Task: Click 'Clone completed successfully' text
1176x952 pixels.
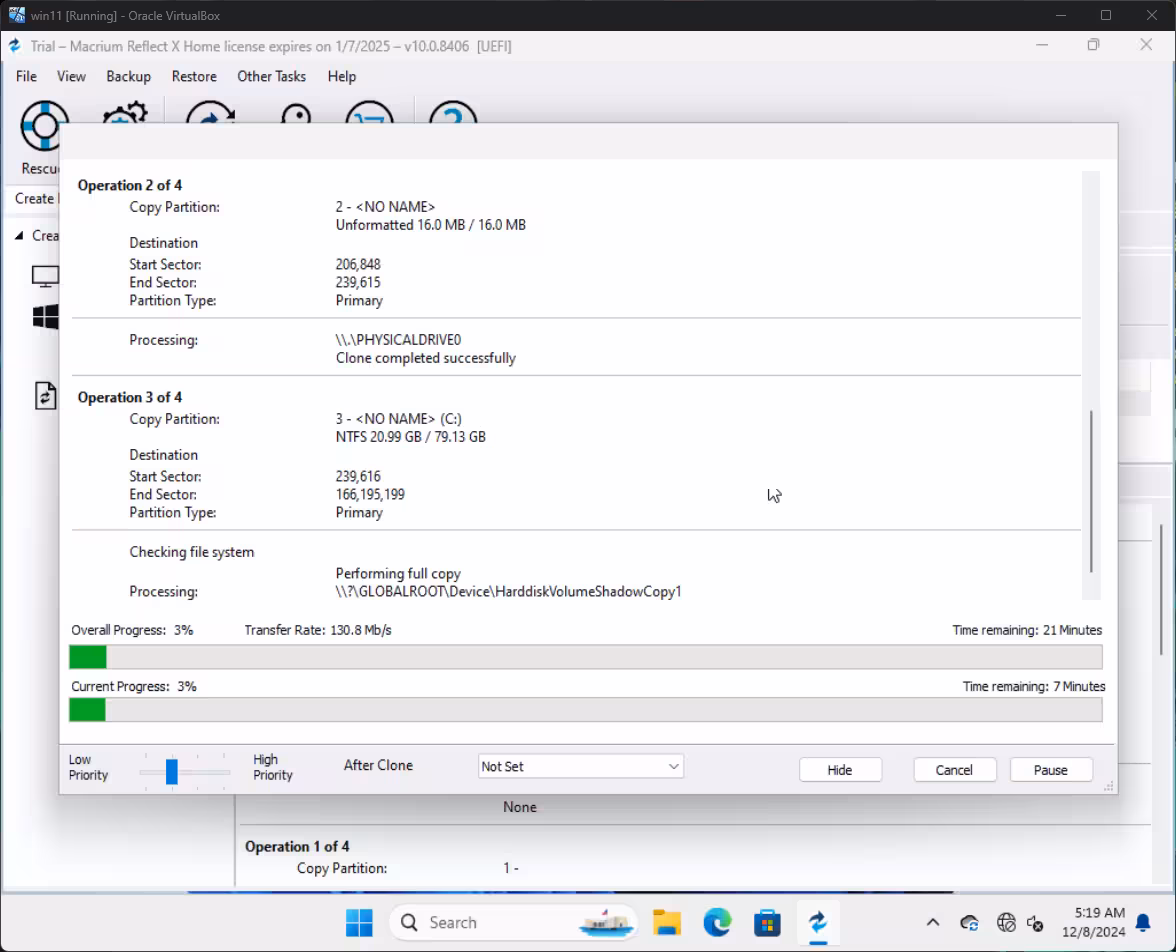Action: [425, 358]
